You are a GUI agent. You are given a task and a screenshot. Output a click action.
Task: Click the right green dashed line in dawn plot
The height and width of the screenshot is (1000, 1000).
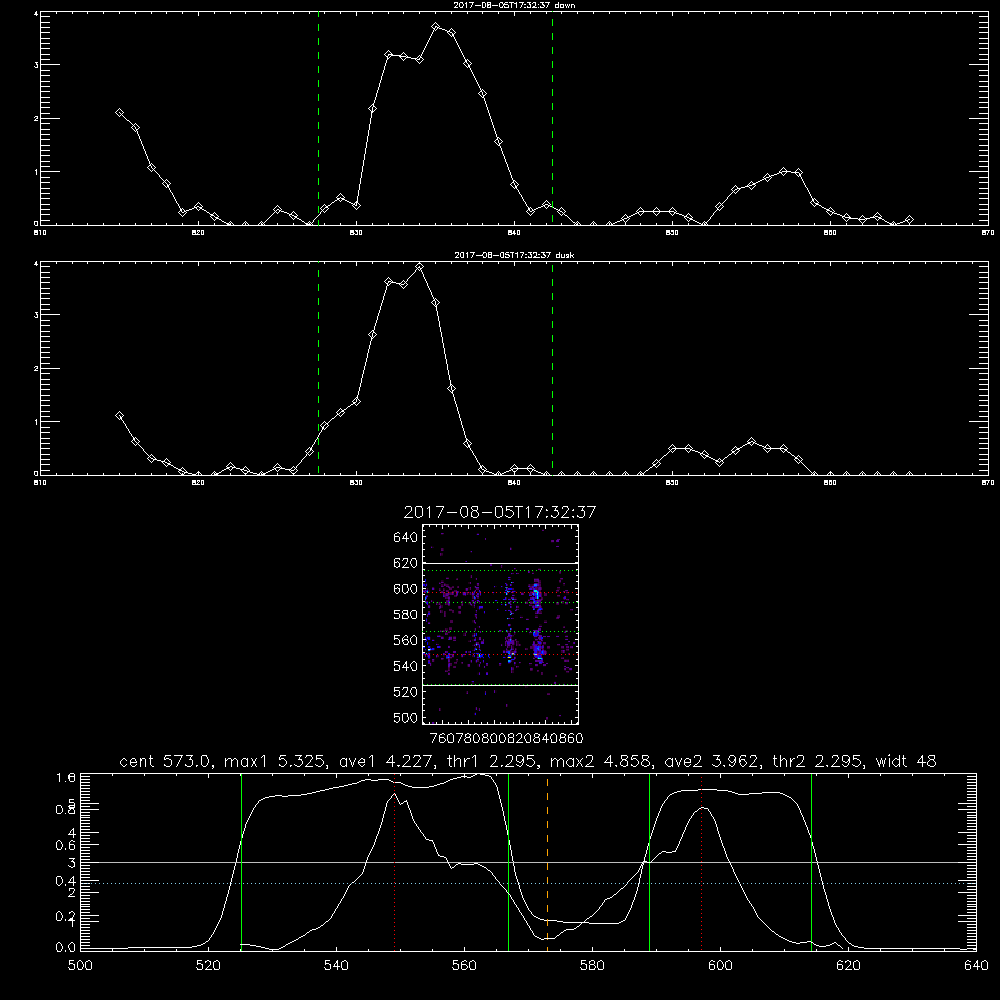pos(552,119)
